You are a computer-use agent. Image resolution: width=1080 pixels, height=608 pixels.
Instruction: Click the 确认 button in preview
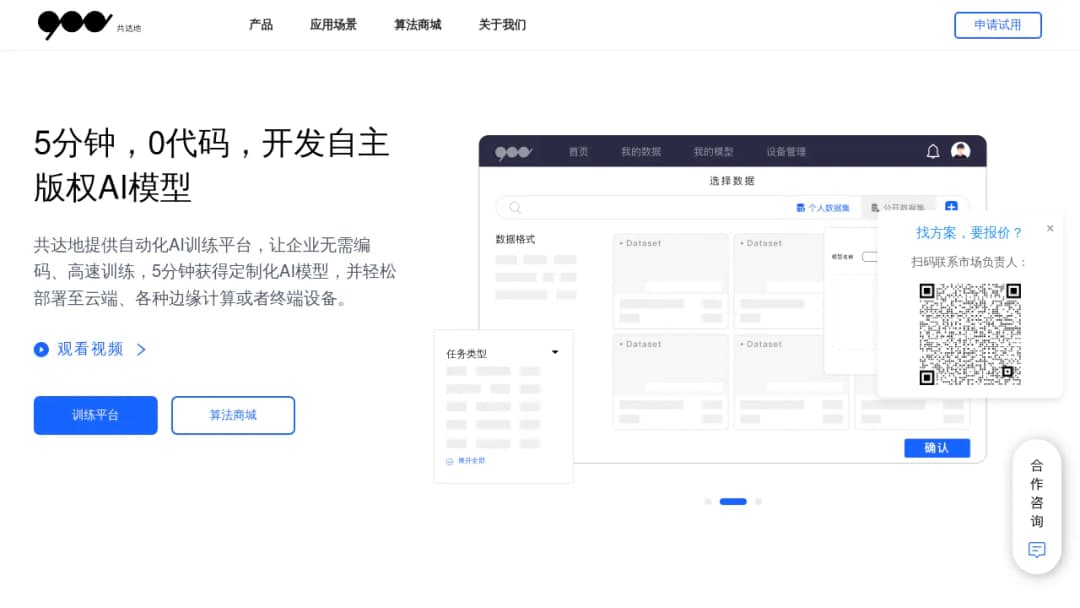click(937, 448)
